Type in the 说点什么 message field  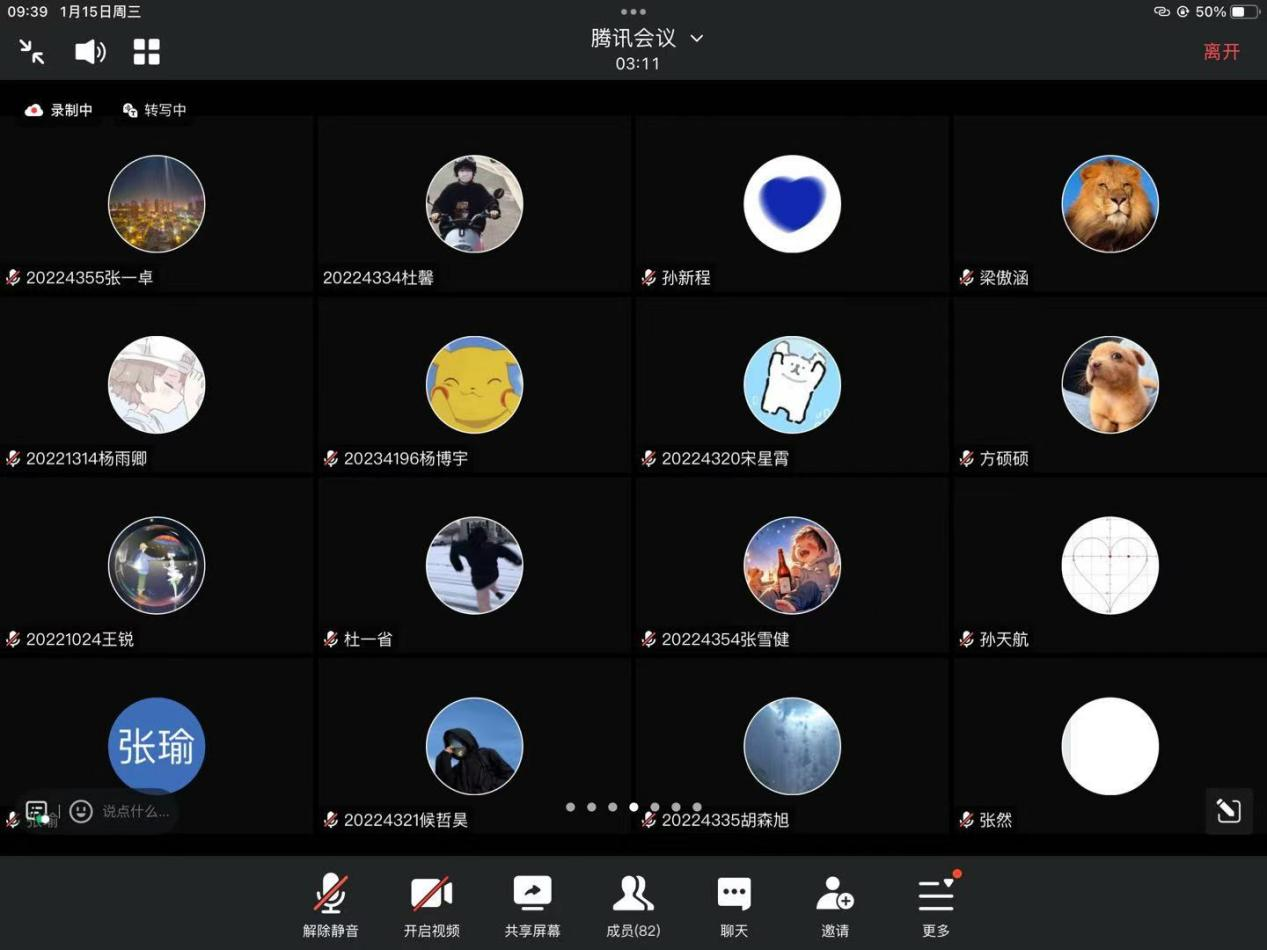pos(136,811)
